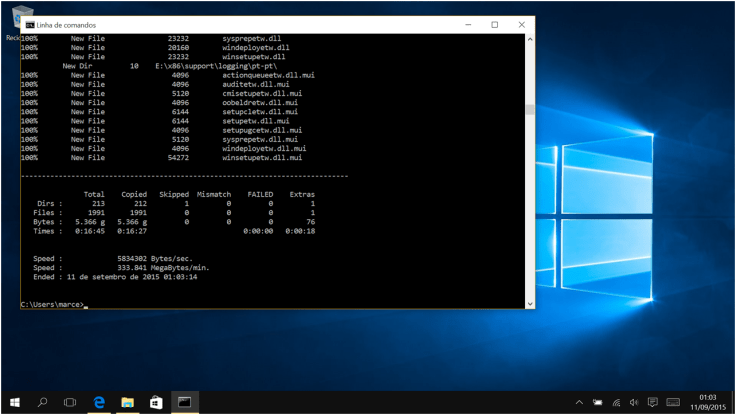Open the clock and date flyout
The width and height of the screenshot is (736, 415).
707,402
